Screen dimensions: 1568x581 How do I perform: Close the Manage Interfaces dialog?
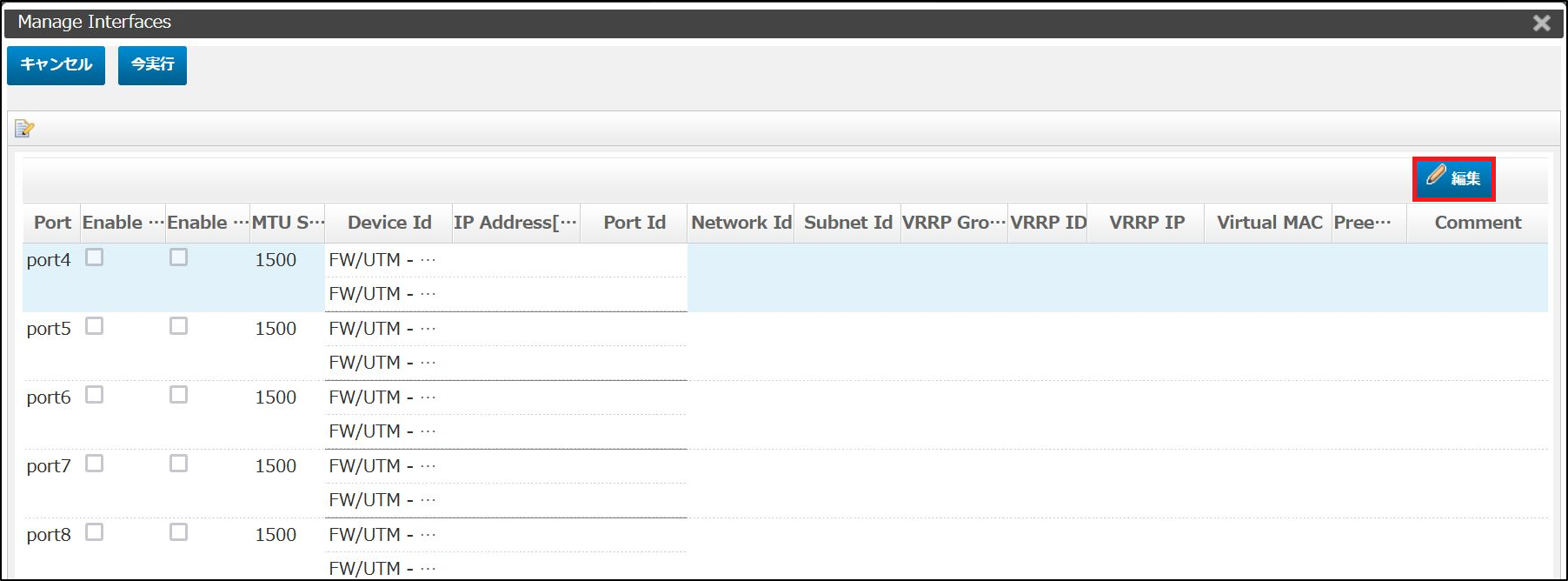pyautogui.click(x=1541, y=23)
